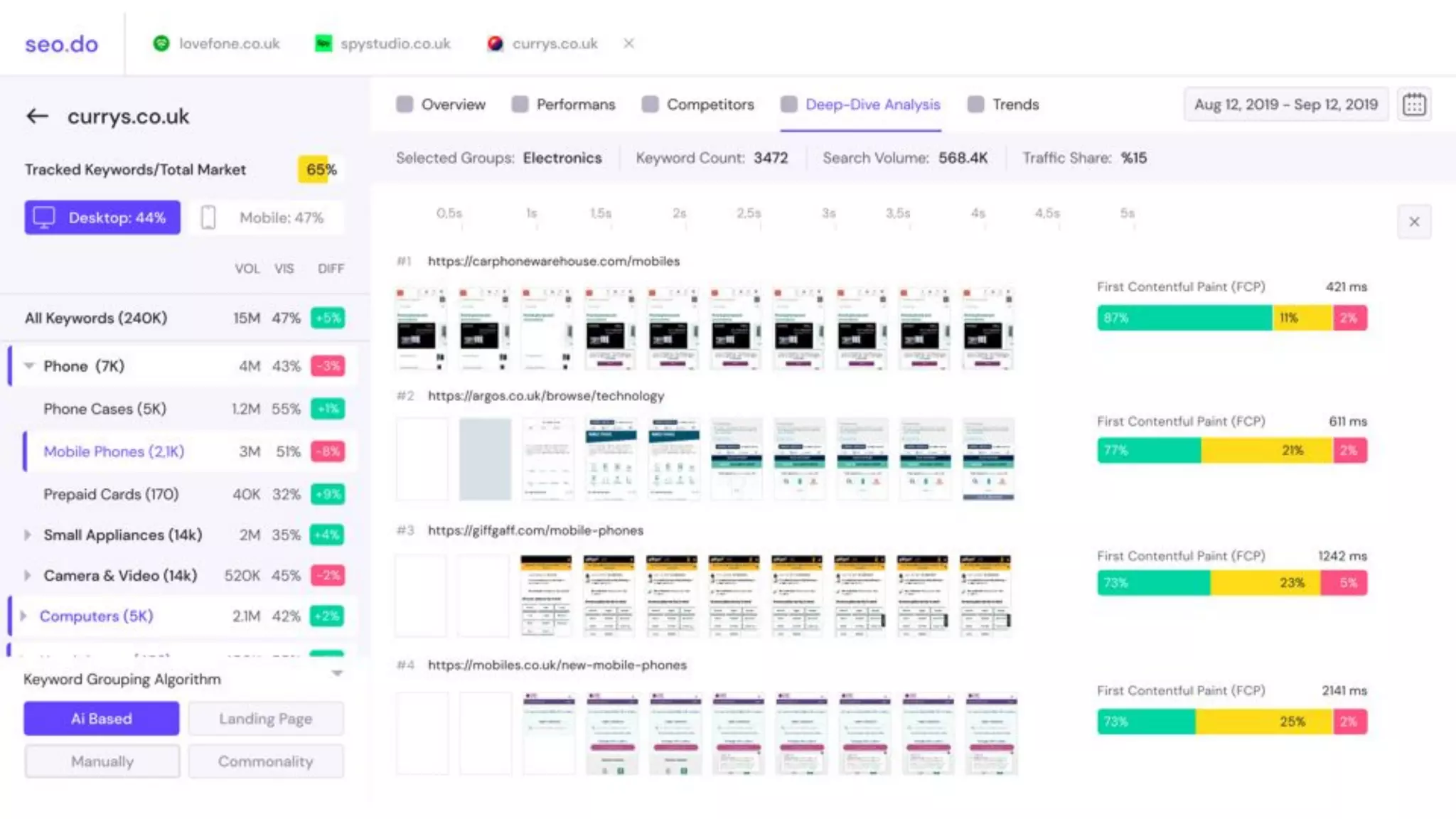
Task: Close the currys.co.uk site tab
Action: click(628, 43)
